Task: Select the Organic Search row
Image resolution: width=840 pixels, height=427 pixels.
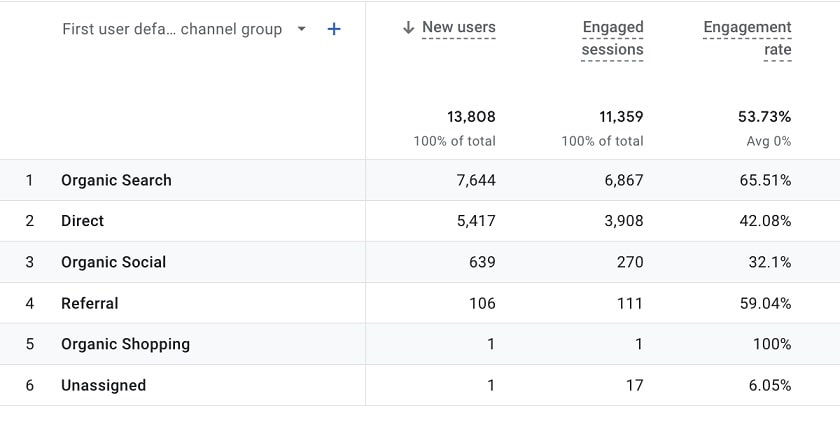Action: point(116,180)
